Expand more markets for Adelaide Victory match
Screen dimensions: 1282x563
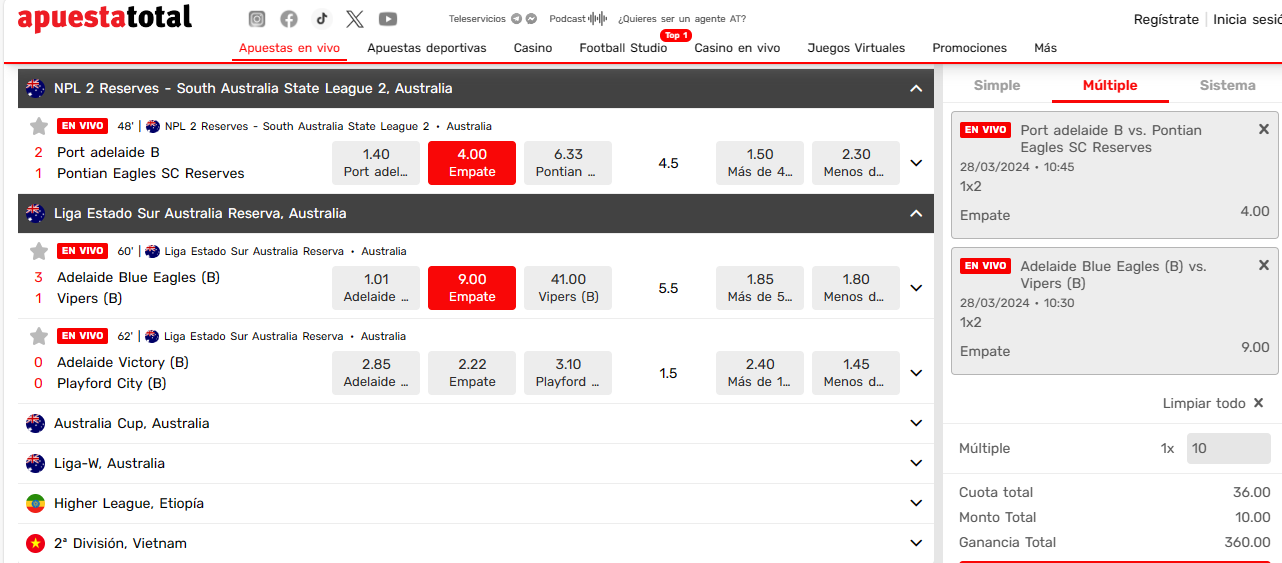916,373
